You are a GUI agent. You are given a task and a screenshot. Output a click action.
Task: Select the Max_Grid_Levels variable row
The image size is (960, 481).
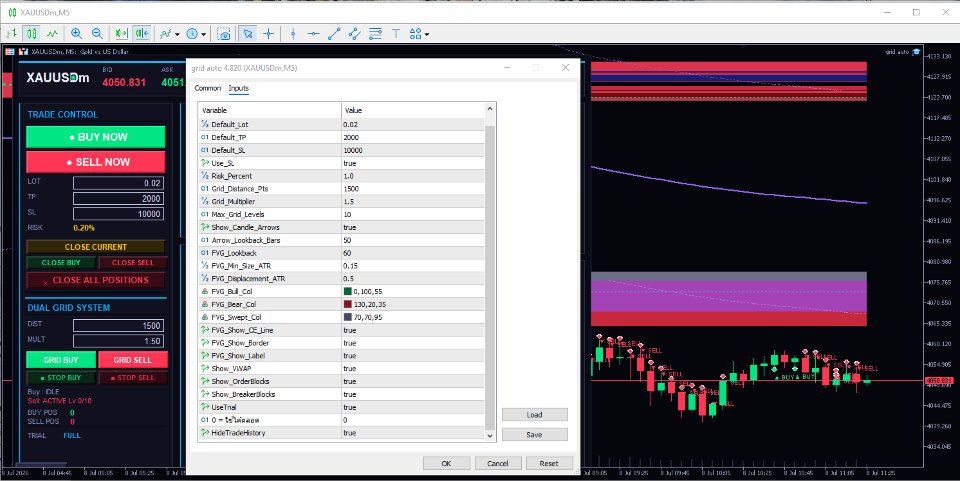pyautogui.click(x=341, y=214)
